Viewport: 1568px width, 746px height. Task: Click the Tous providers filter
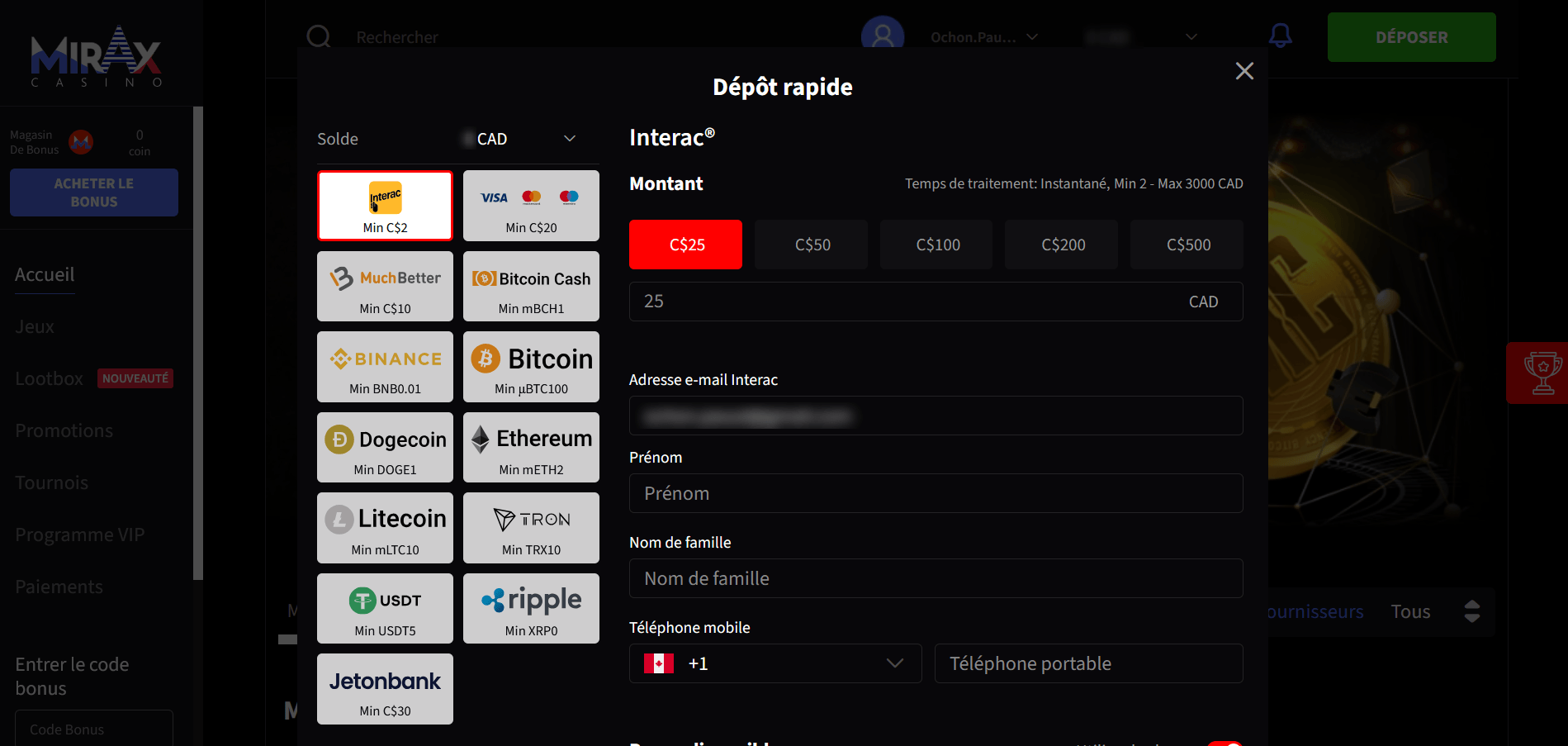coord(1410,611)
